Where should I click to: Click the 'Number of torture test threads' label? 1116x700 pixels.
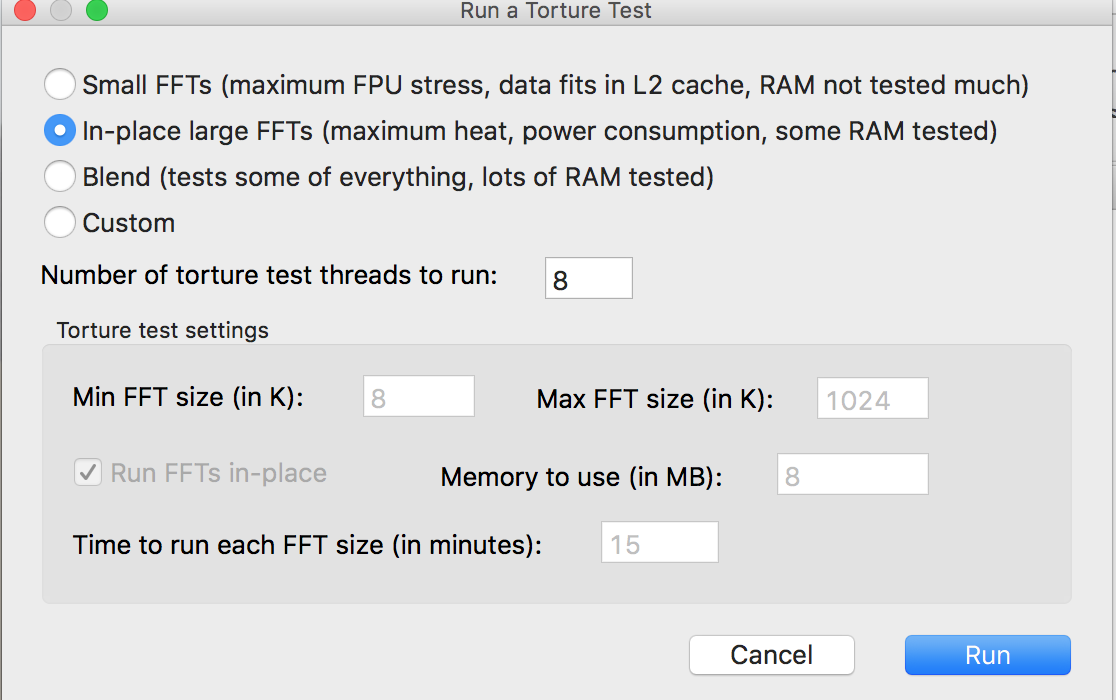(269, 275)
